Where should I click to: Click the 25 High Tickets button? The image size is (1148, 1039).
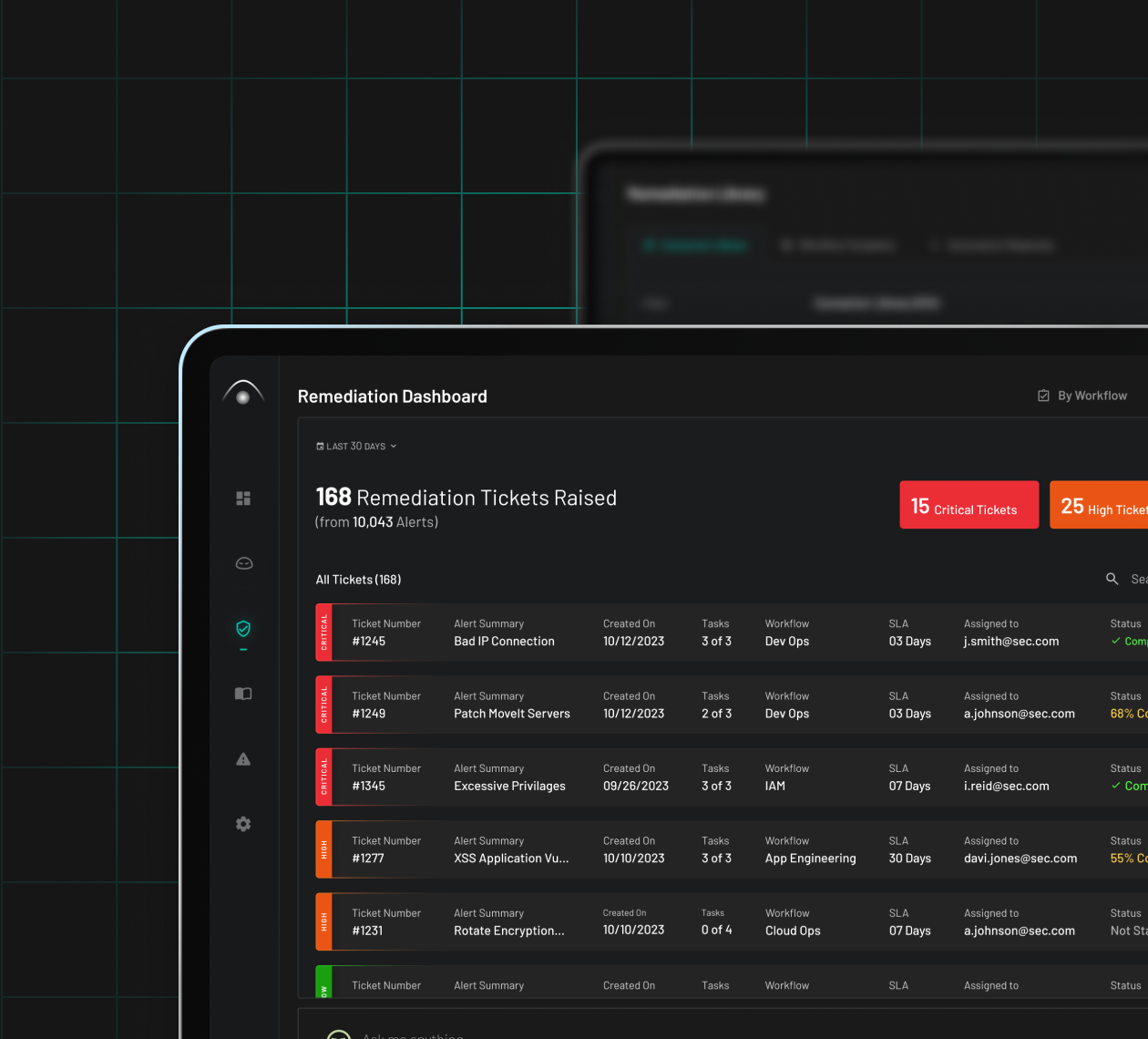click(x=1099, y=505)
